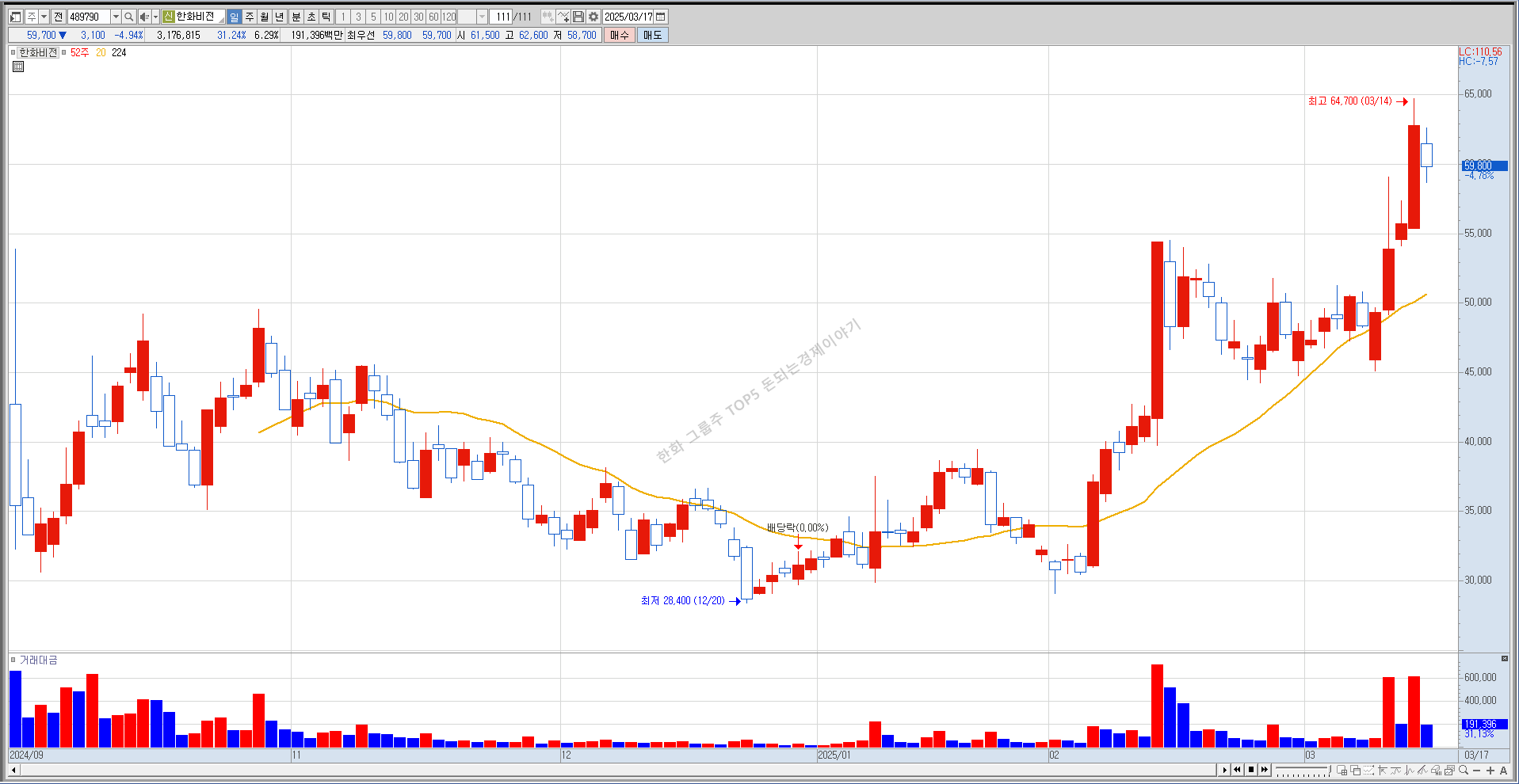Click the 한화비전 chart legend label

(38, 52)
